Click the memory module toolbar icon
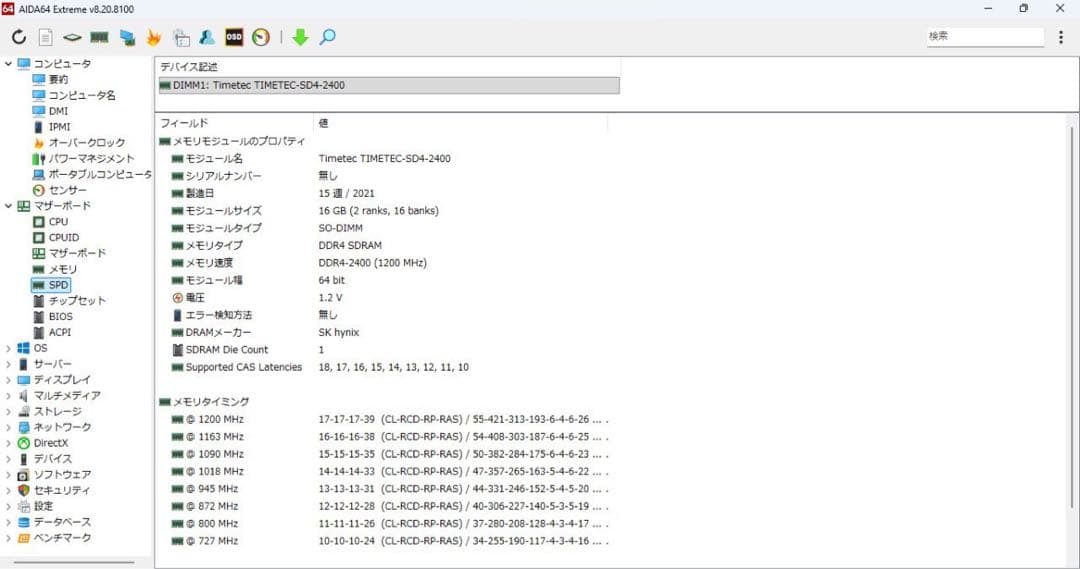 point(99,37)
